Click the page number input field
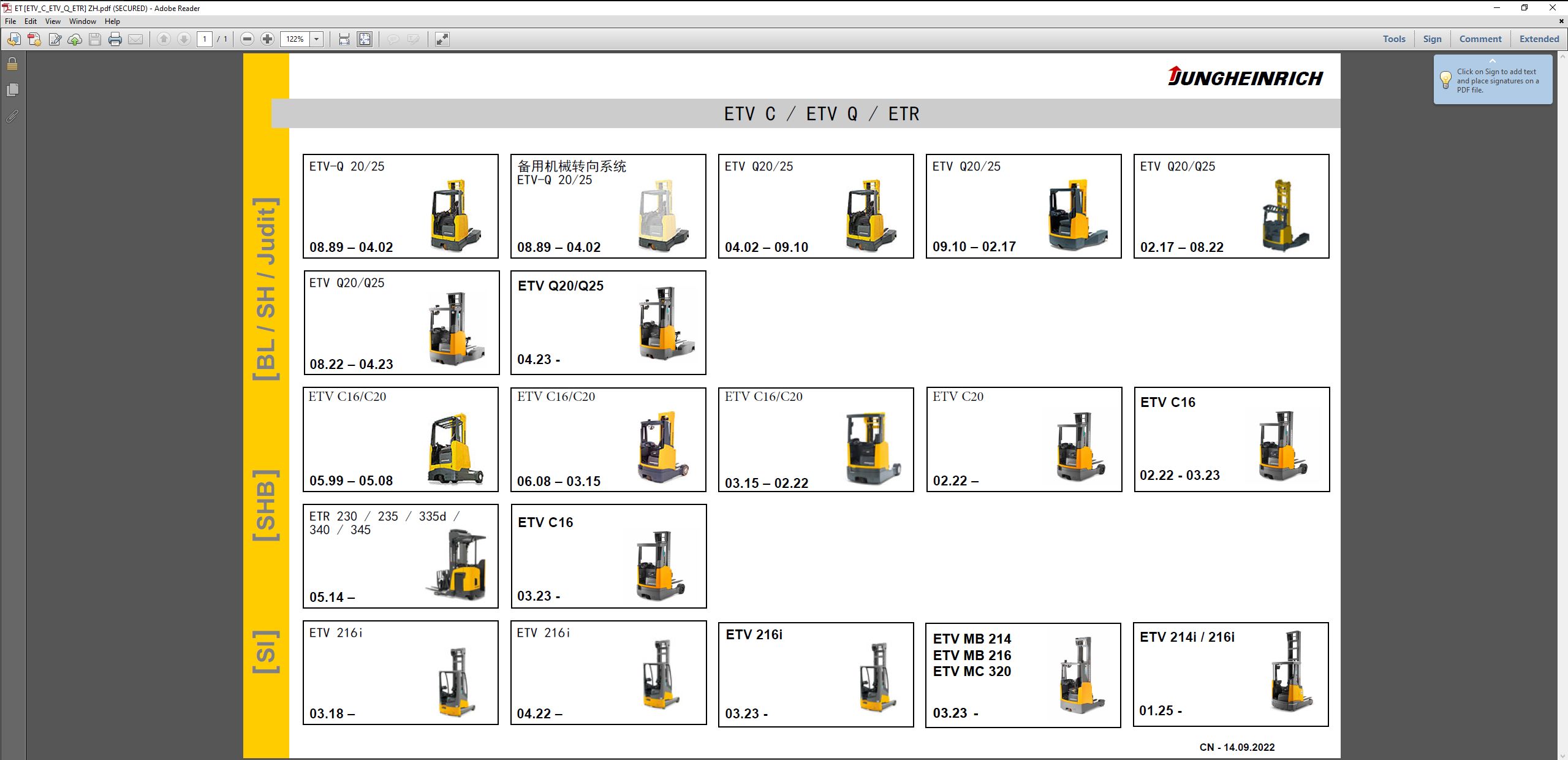Image resolution: width=1568 pixels, height=760 pixels. (x=205, y=39)
